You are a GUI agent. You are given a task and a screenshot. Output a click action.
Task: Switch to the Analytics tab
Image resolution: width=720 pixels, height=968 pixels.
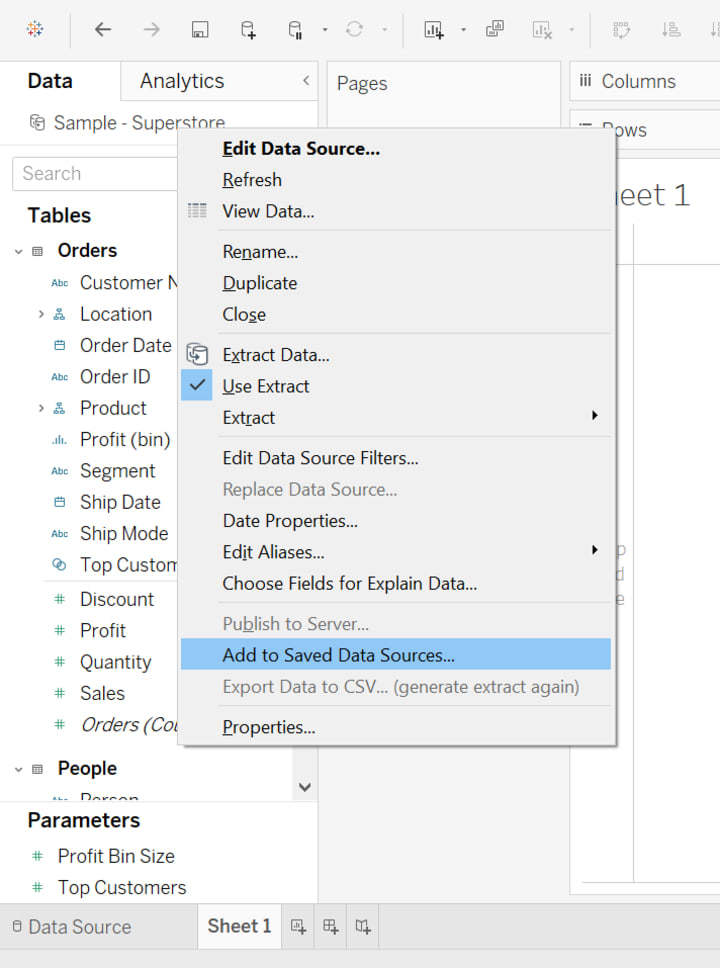[182, 81]
